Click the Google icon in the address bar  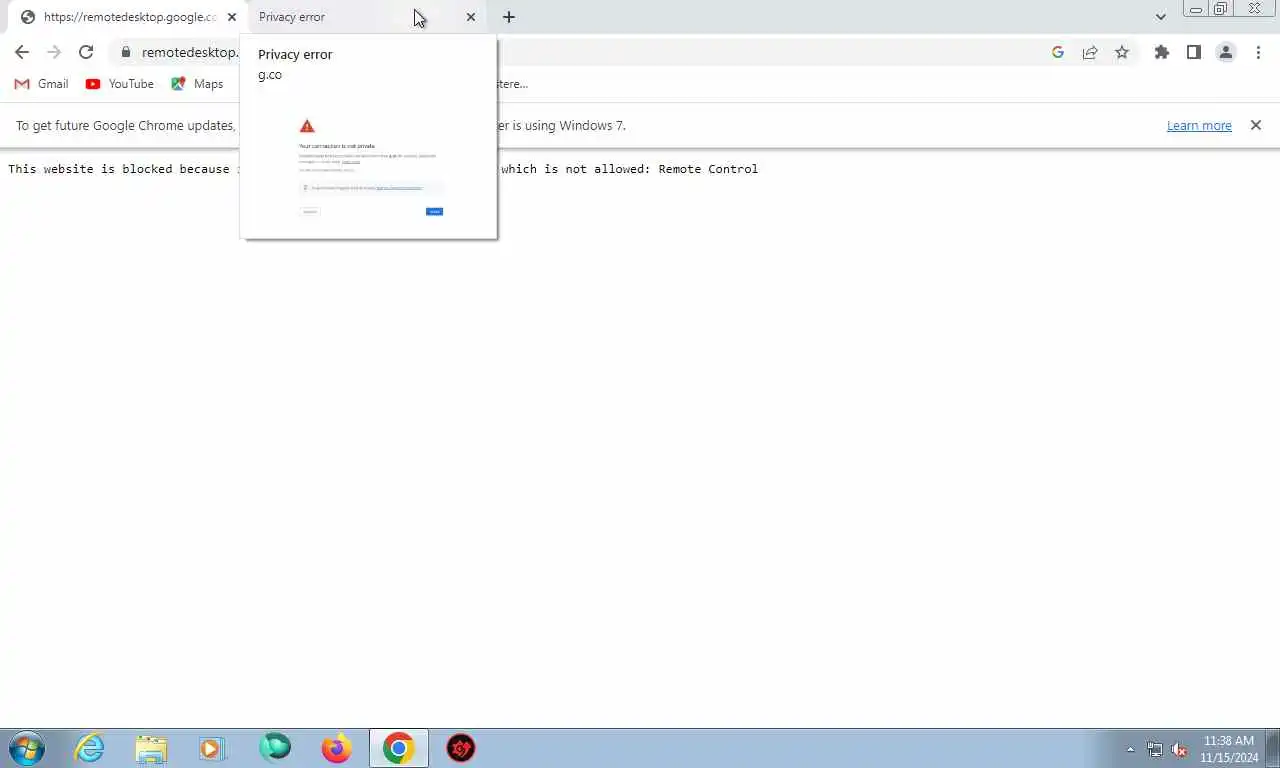pyautogui.click(x=1058, y=52)
